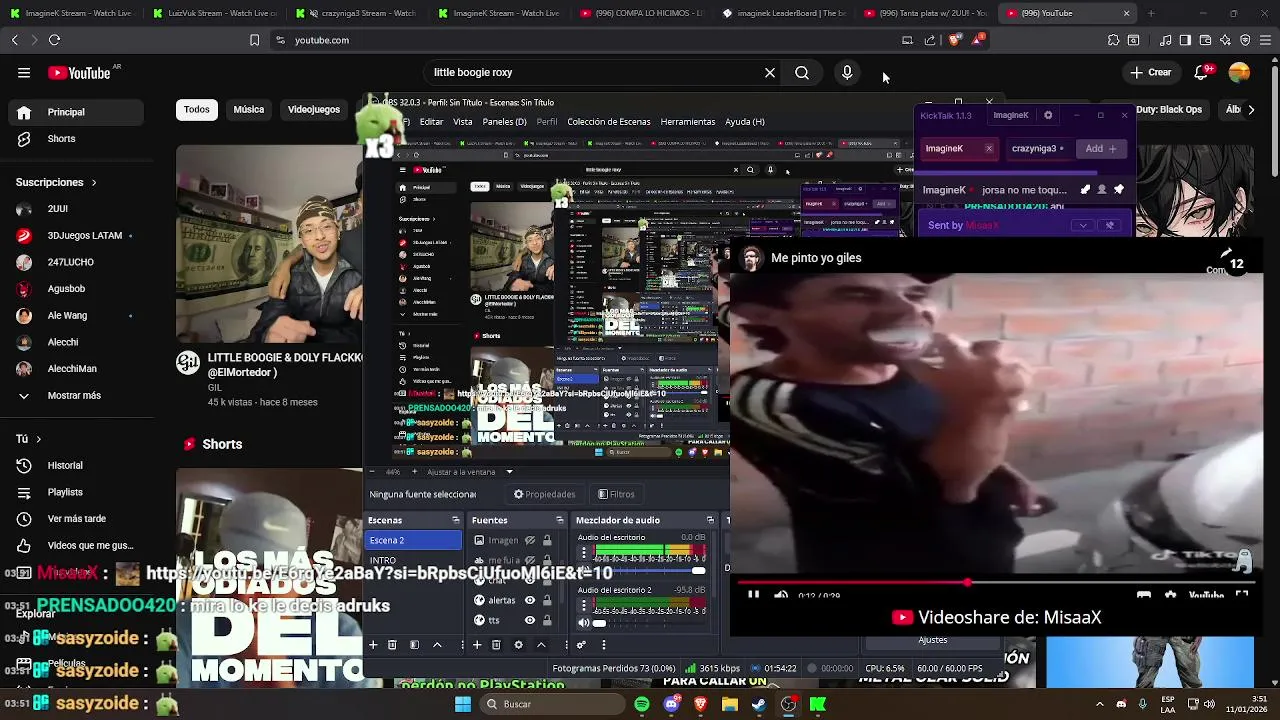Start voice search with the microphone

click(847, 73)
